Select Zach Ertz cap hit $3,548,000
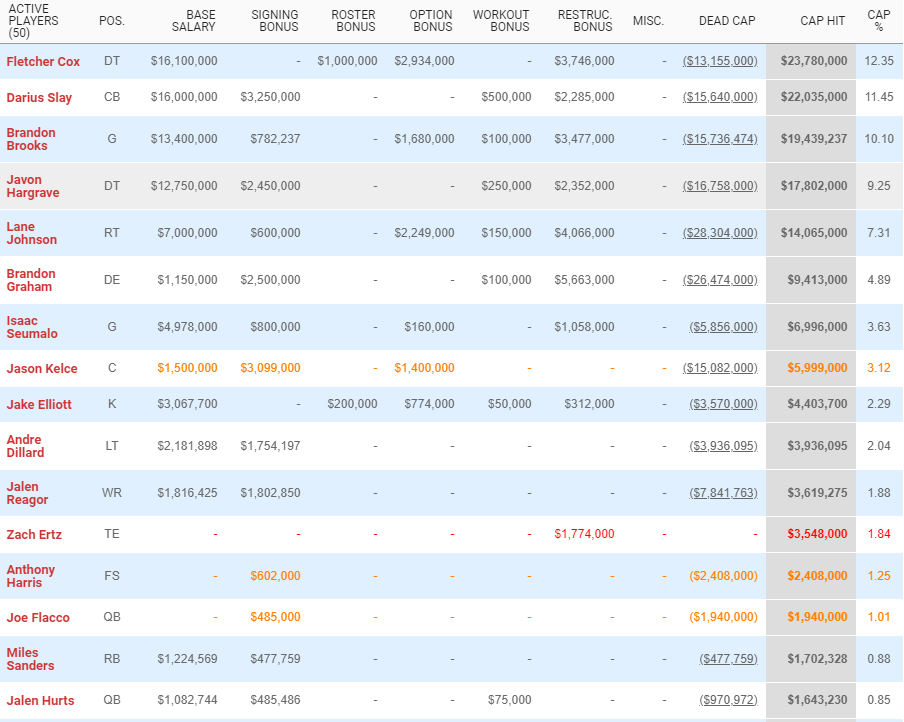This screenshot has width=904, height=722. click(x=818, y=534)
